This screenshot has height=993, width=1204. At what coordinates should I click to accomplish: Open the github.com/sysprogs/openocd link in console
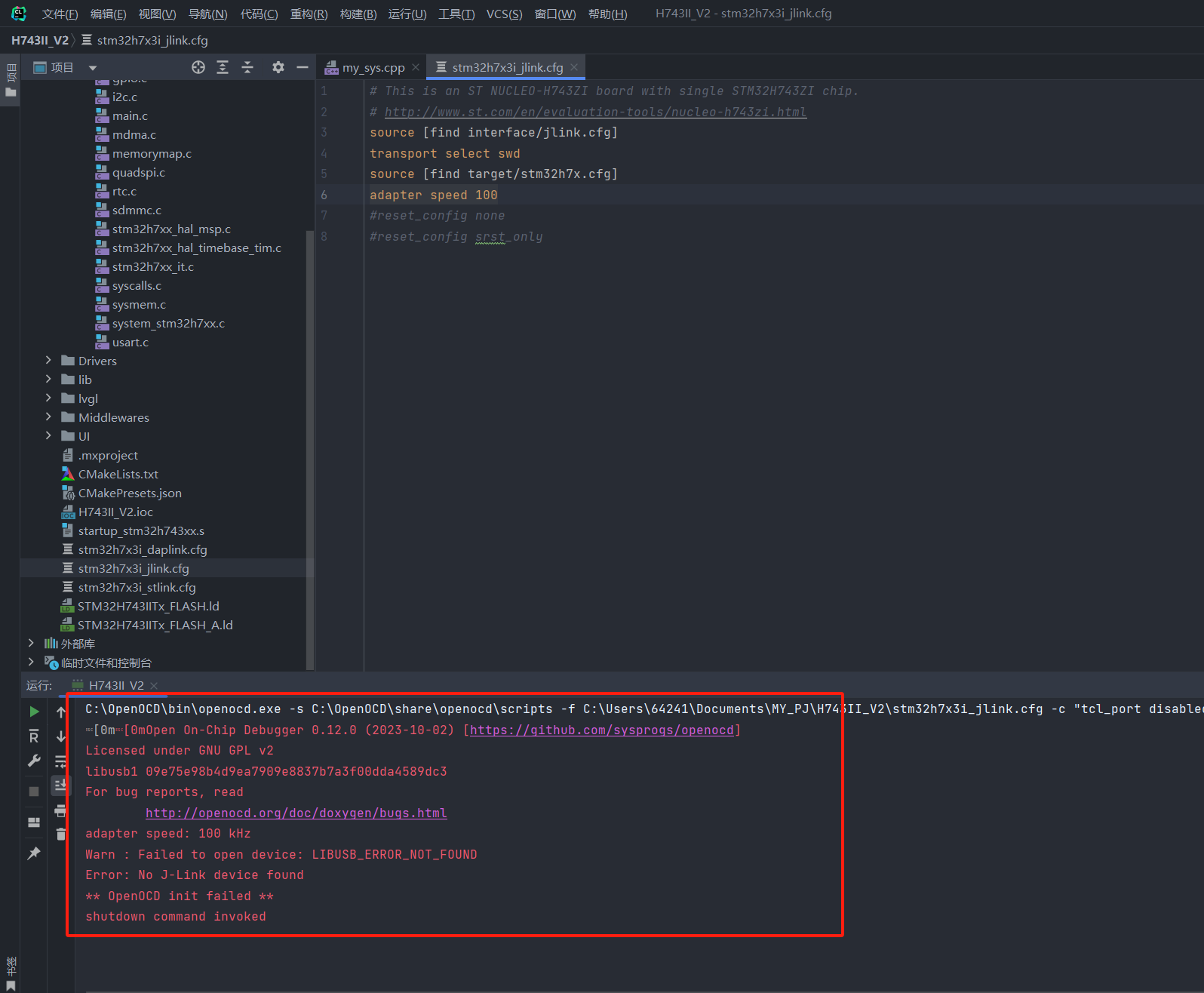pos(602,730)
